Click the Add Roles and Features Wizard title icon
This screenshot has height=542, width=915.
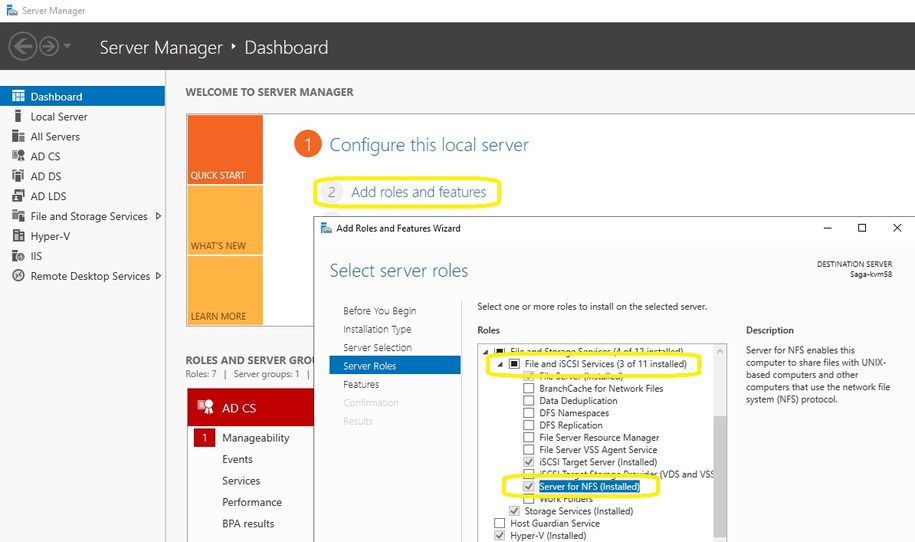pyautogui.click(x=326, y=228)
